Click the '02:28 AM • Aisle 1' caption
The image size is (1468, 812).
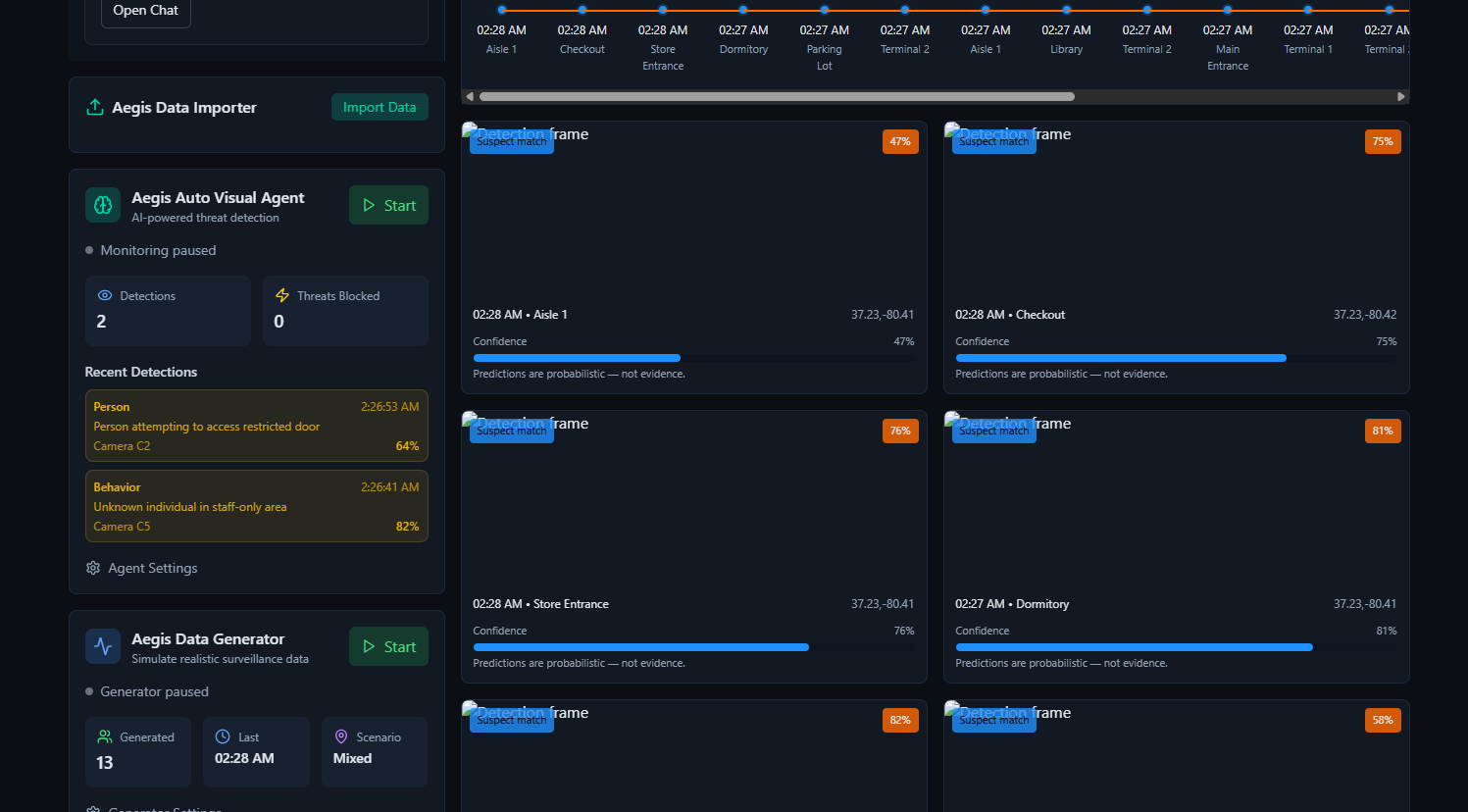tap(520, 315)
